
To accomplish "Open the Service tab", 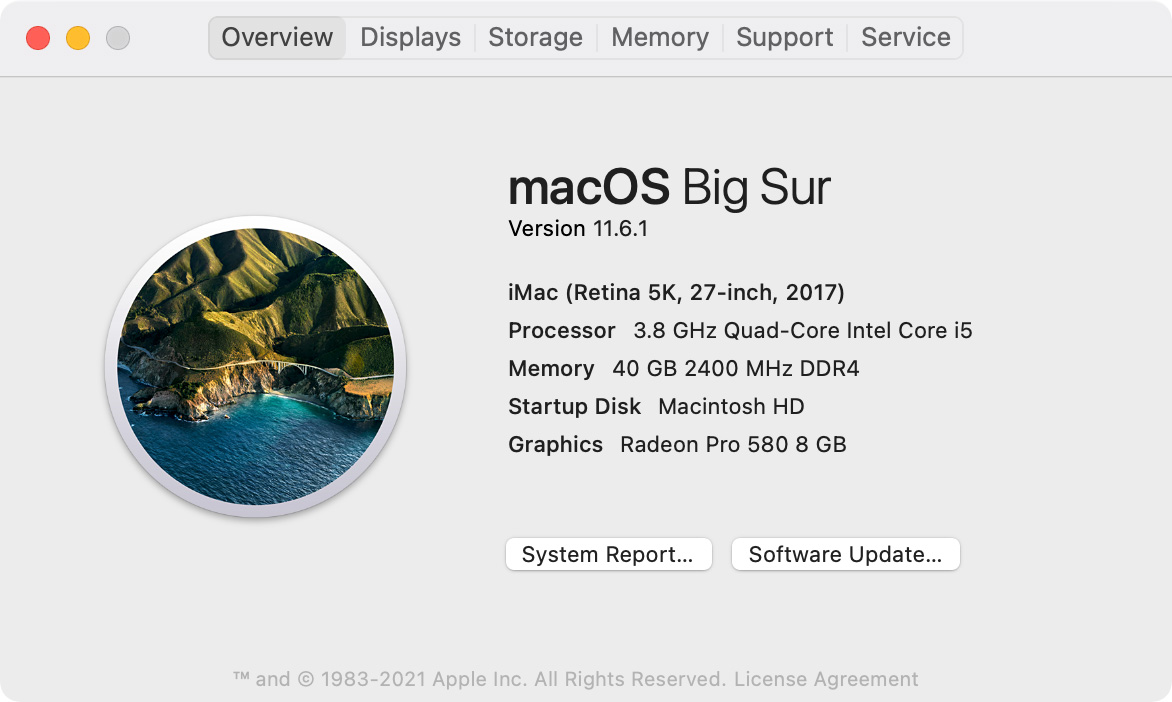I will (905, 37).
